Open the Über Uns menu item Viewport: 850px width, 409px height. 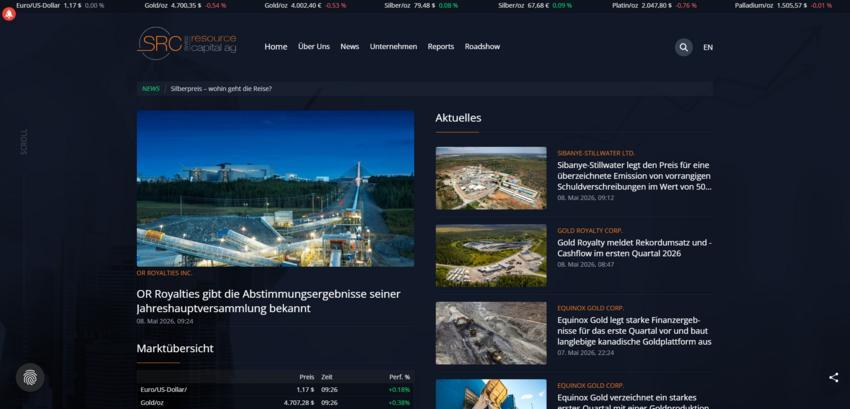pyautogui.click(x=314, y=47)
